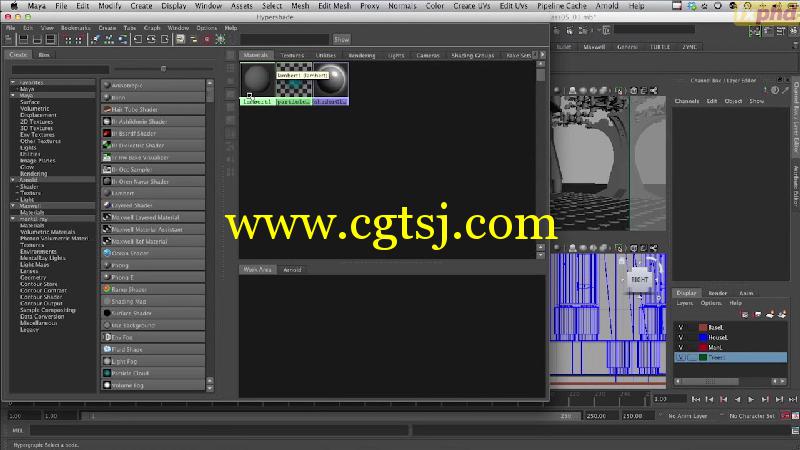Create a Particle Cloud node

pos(153,373)
